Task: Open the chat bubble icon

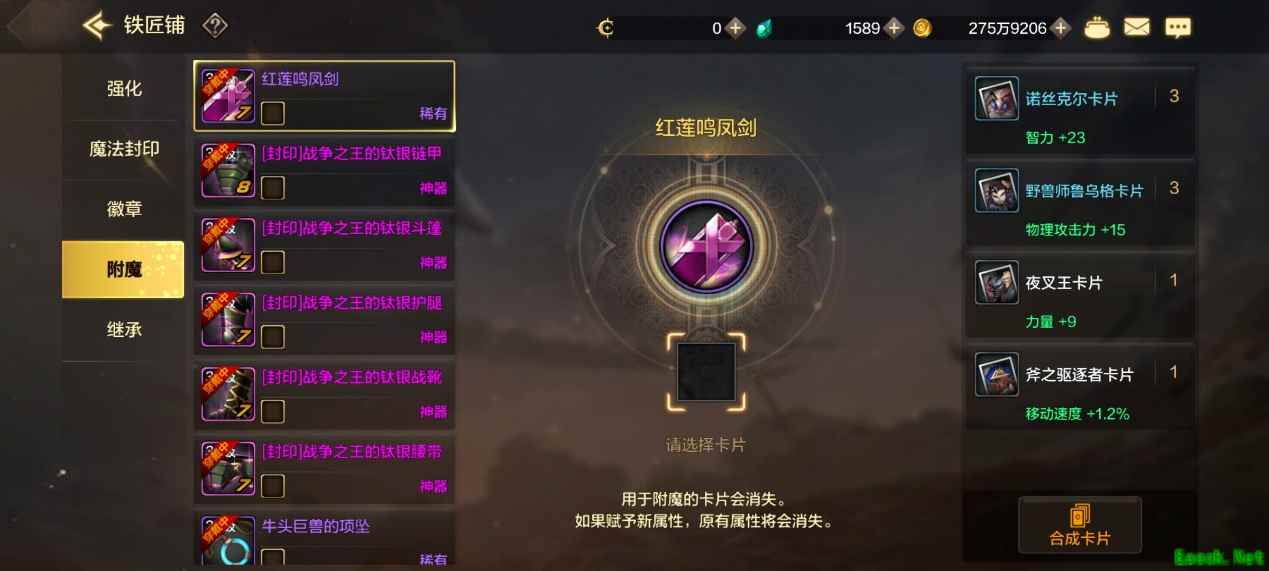Action: coord(1178,28)
